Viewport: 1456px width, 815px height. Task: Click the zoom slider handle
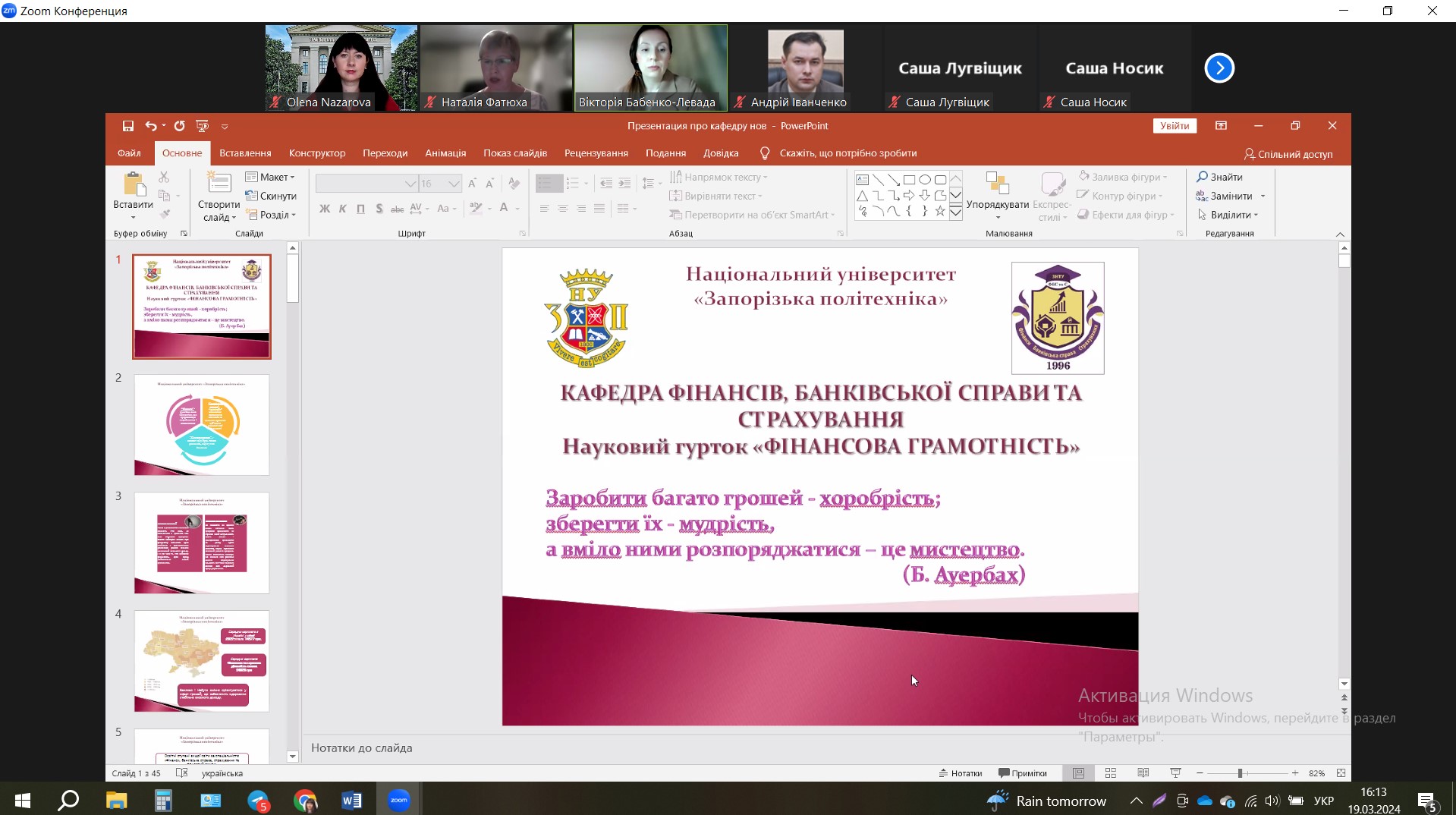1240,773
